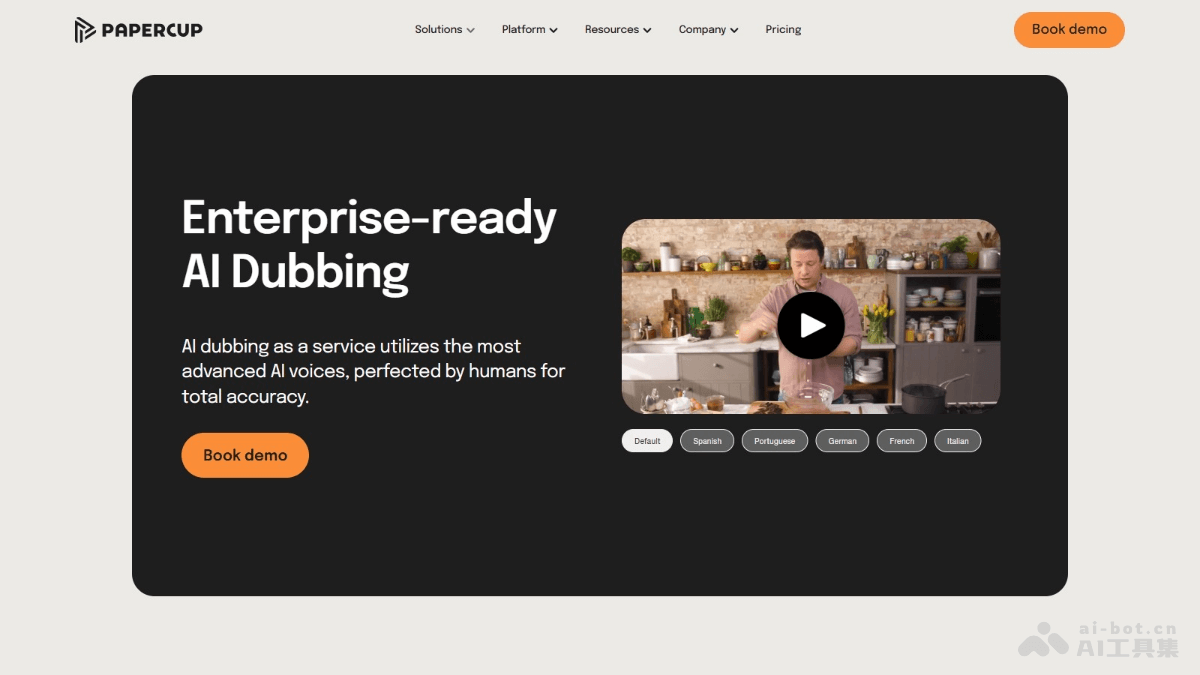Viewport: 1200px width, 675px height.
Task: Click the Papercup wordmark text
Action: click(152, 30)
